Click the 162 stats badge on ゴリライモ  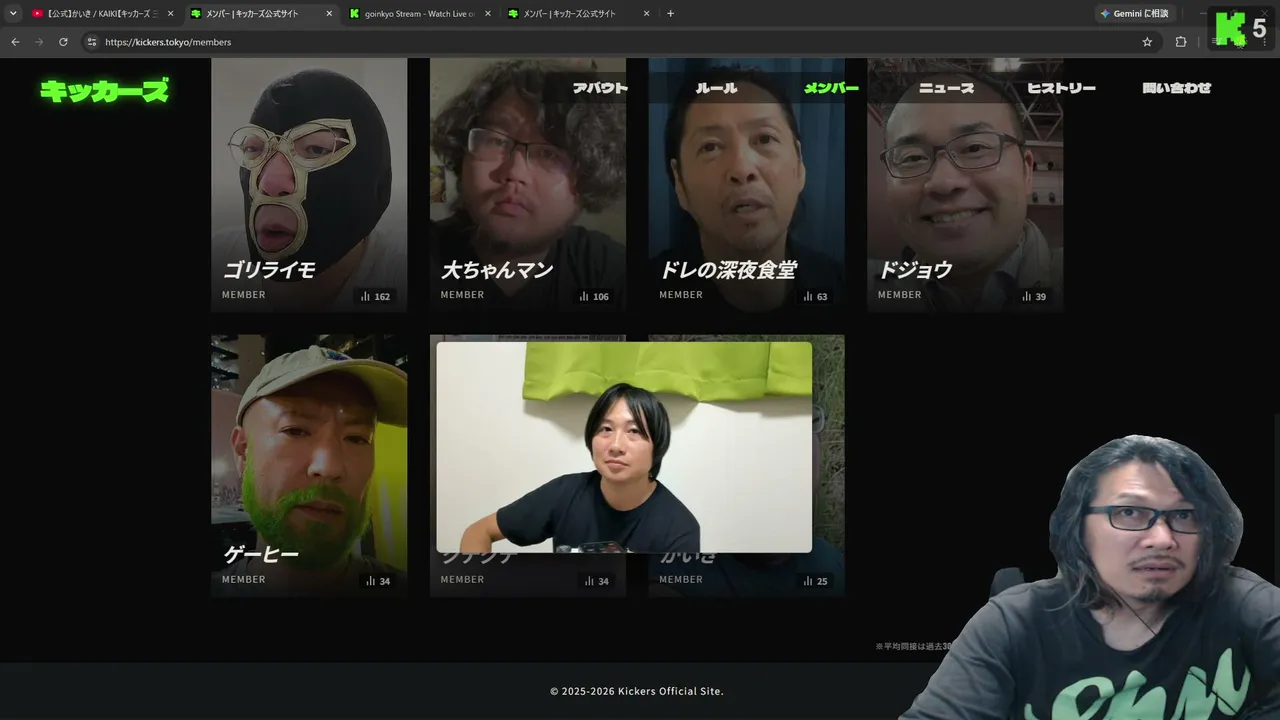(x=375, y=296)
